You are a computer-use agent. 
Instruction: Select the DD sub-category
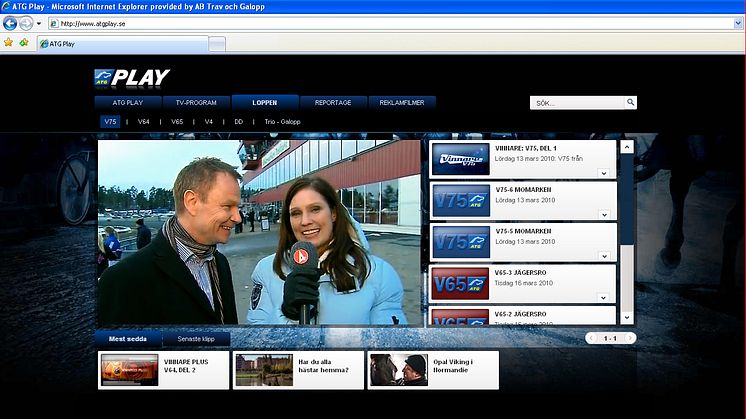238,122
